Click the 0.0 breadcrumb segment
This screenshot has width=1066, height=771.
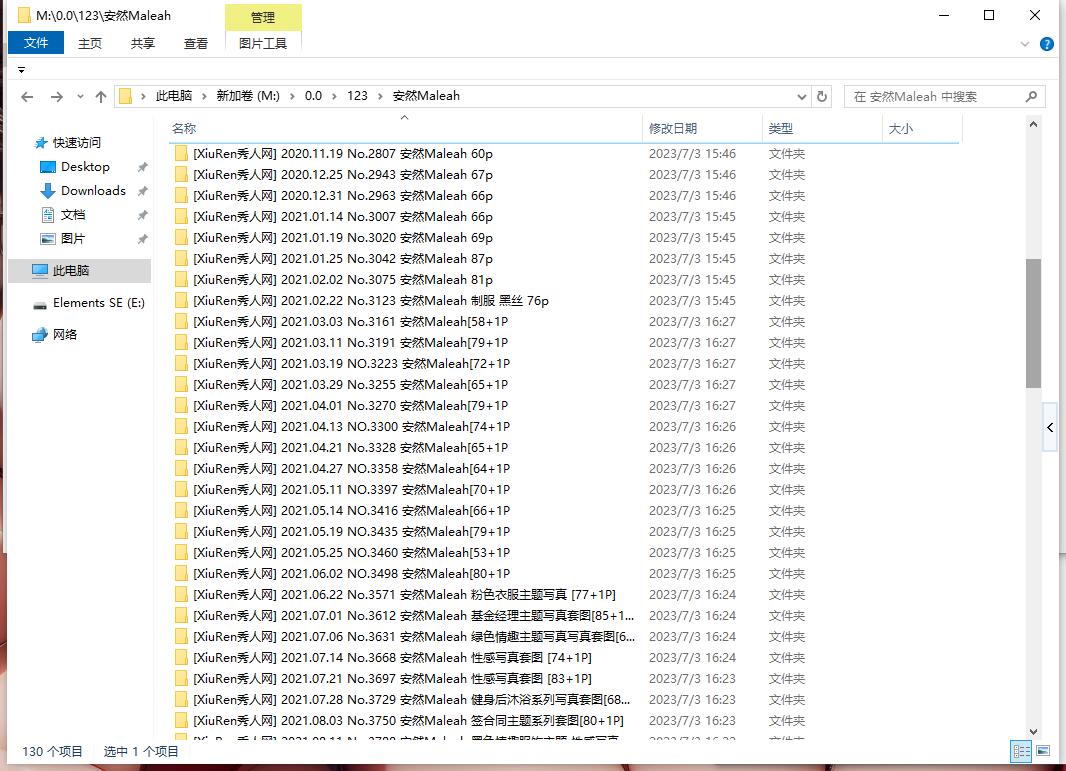click(x=313, y=96)
